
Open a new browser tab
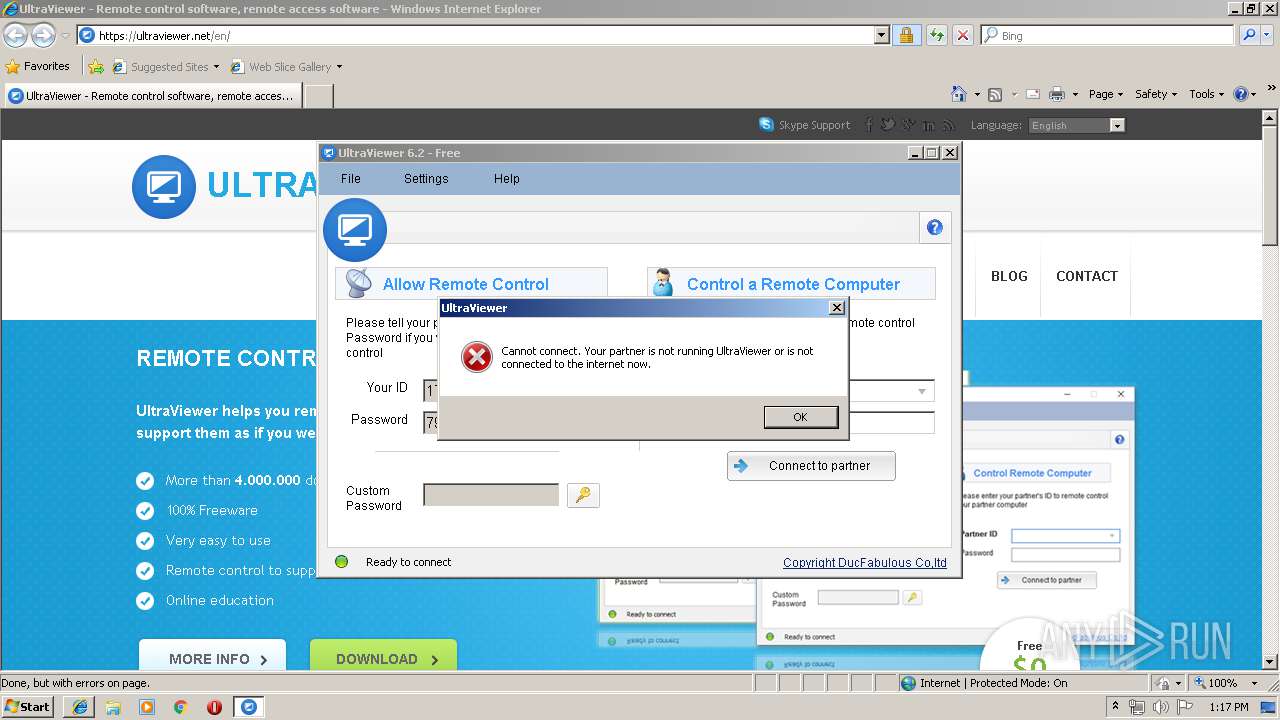[x=318, y=96]
